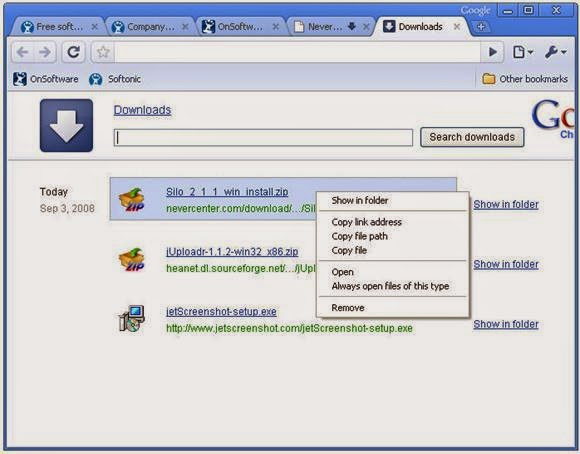580x454 pixels.
Task: Click the installer icon for jetScreenshot-setup.exe
Action: (132, 318)
